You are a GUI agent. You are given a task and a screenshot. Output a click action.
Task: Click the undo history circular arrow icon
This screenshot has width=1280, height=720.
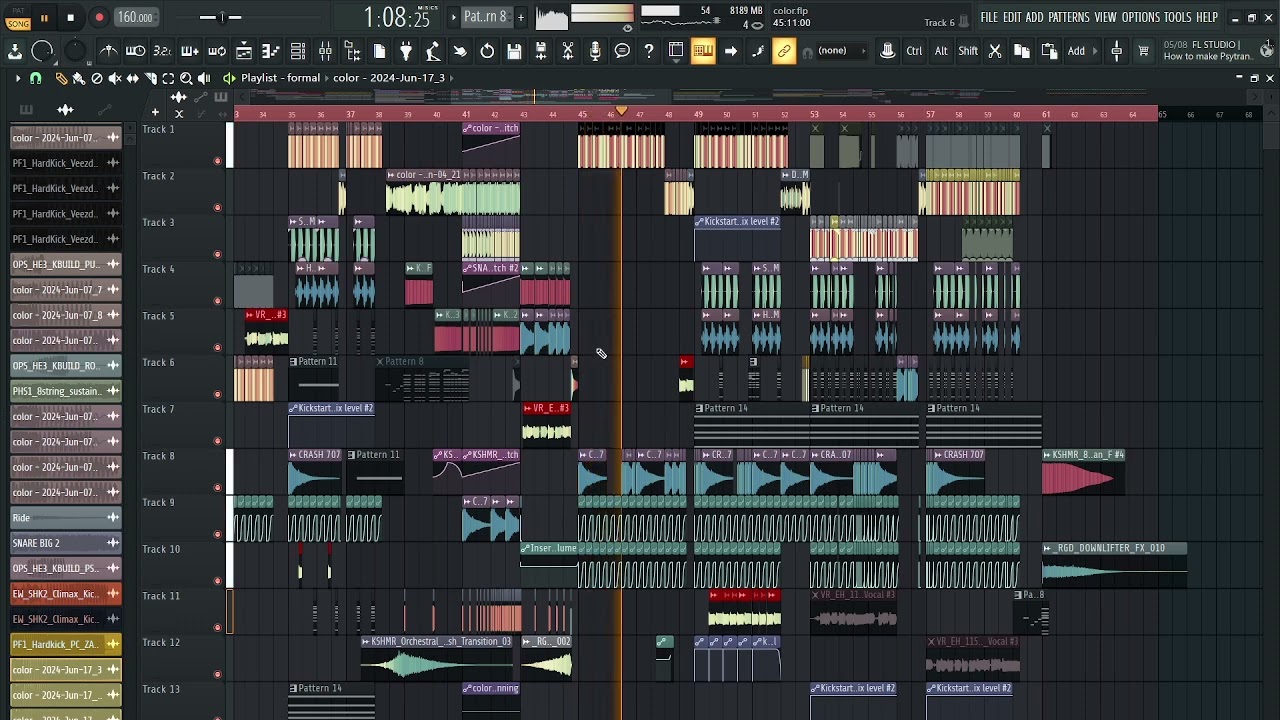(x=487, y=51)
